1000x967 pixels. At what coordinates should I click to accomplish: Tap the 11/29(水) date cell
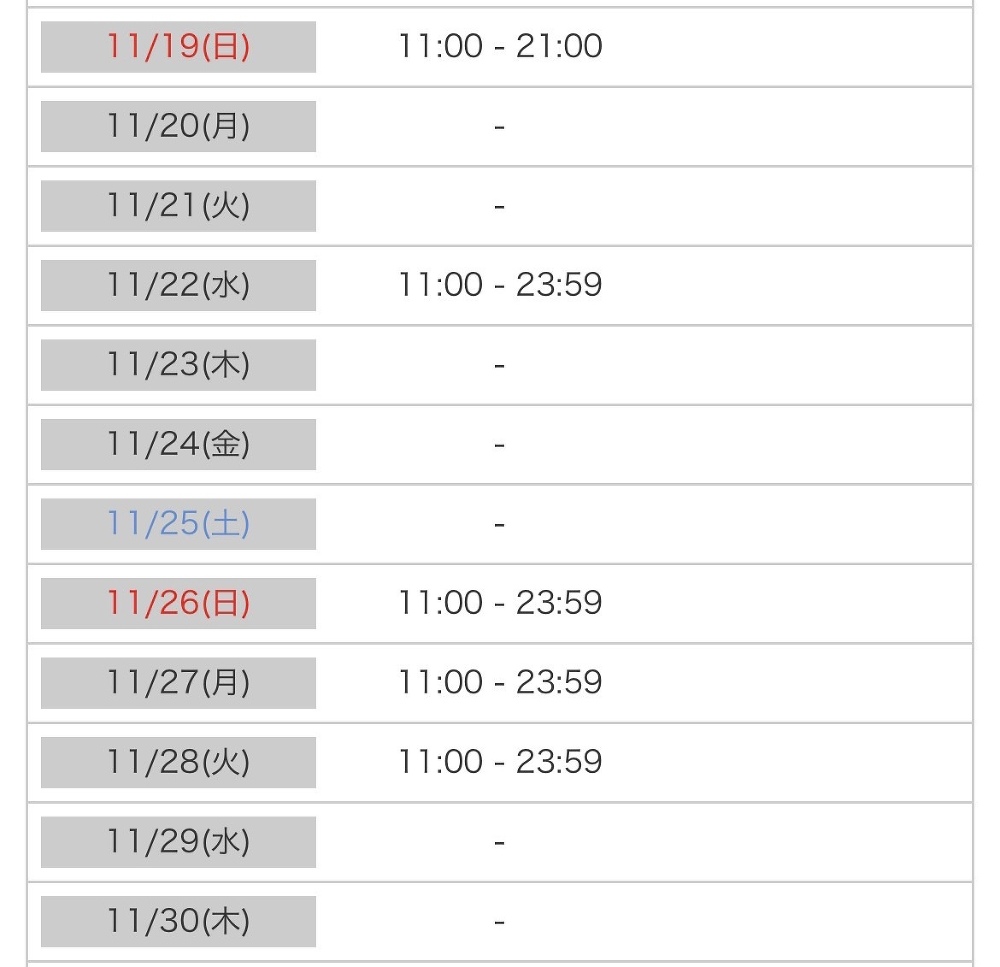pos(178,842)
